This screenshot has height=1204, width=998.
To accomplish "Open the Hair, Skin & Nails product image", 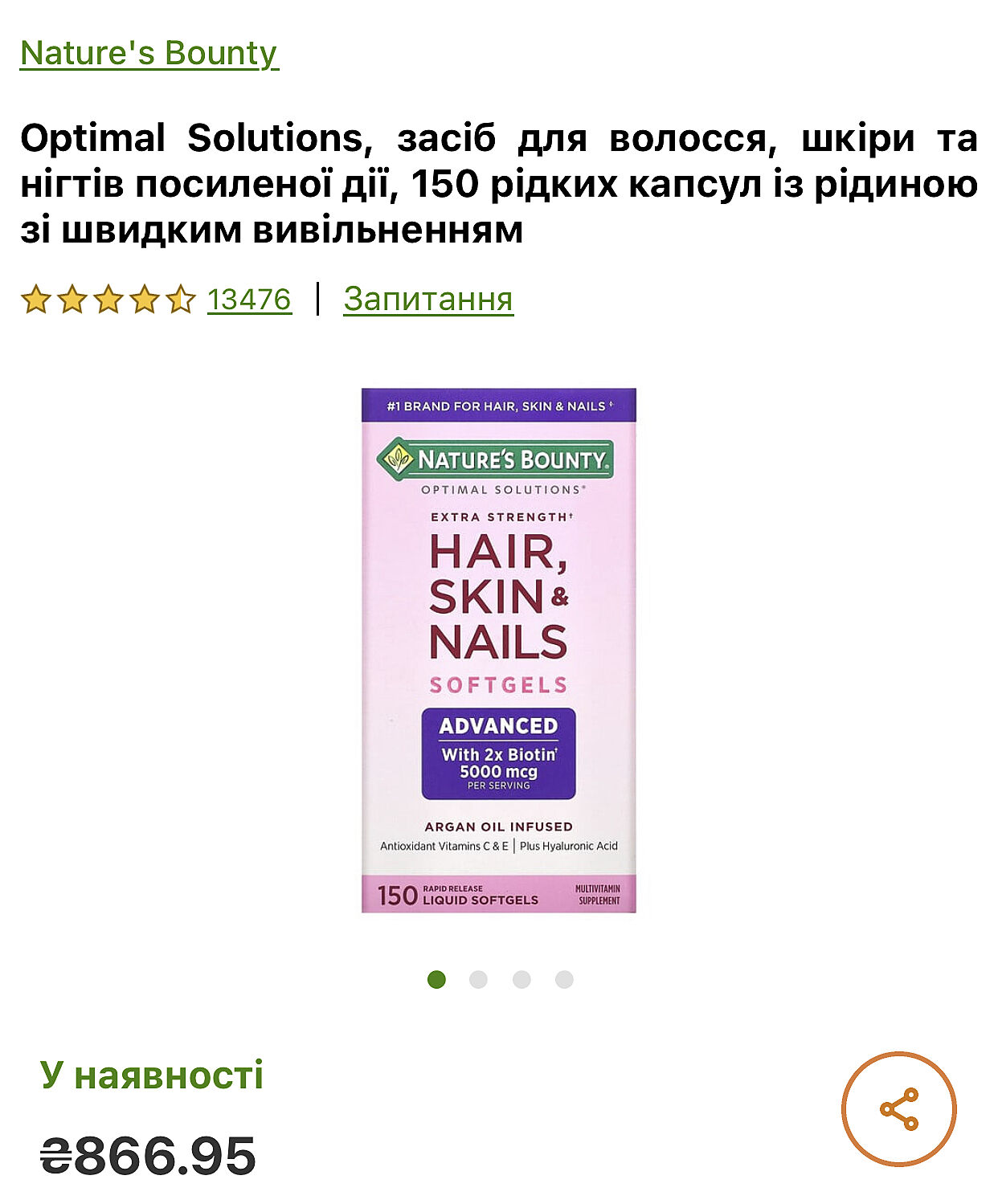I will [498, 651].
